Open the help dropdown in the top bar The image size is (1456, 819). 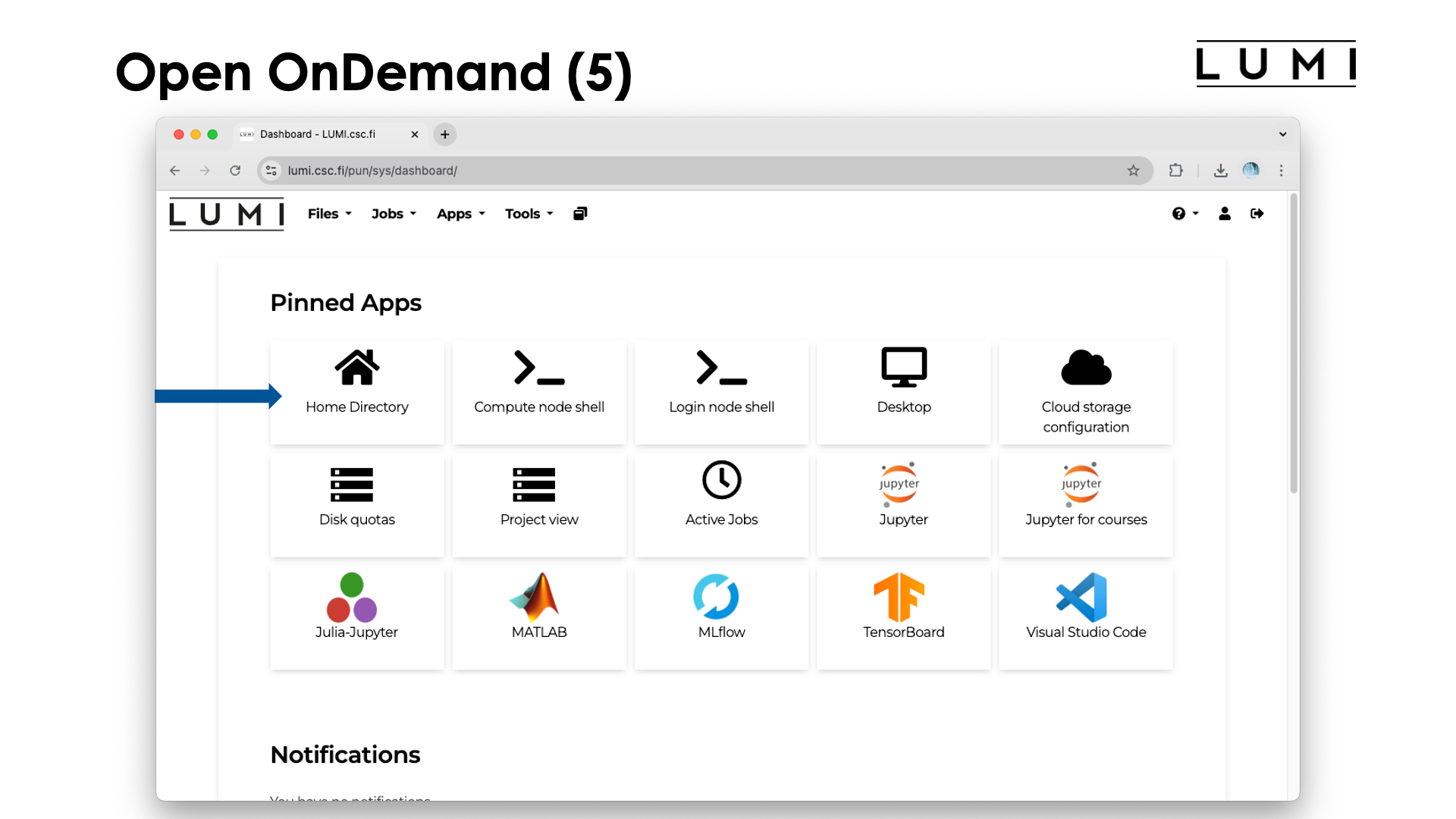(1184, 213)
